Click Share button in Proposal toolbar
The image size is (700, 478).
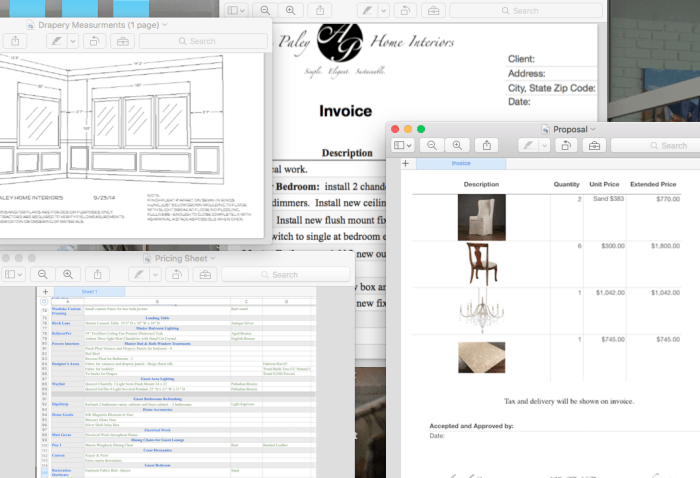click(486, 145)
